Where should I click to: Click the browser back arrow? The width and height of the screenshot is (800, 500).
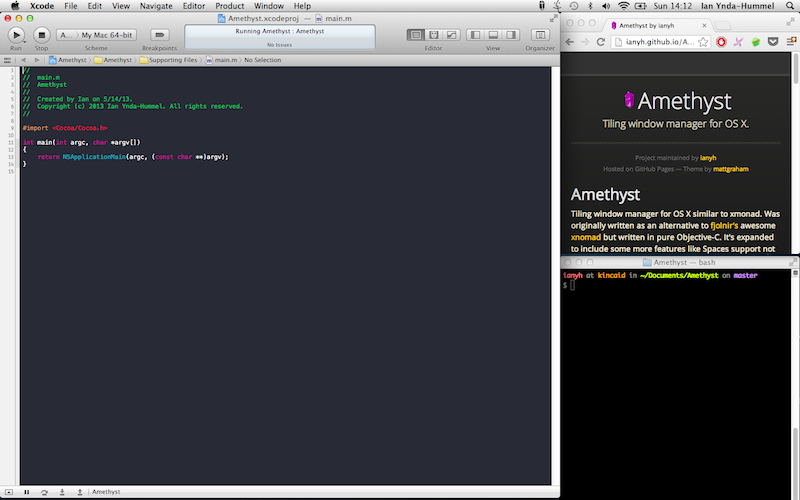pyautogui.click(x=569, y=42)
